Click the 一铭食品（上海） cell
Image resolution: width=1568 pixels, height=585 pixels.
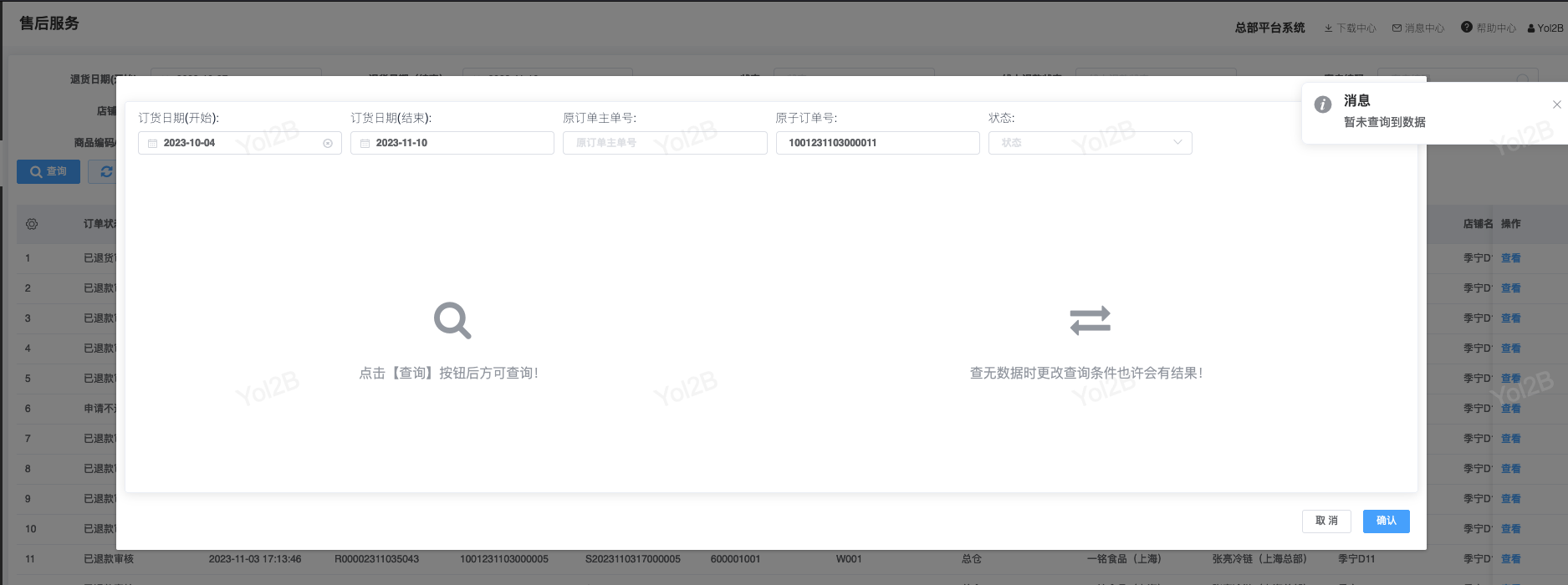point(1124,559)
